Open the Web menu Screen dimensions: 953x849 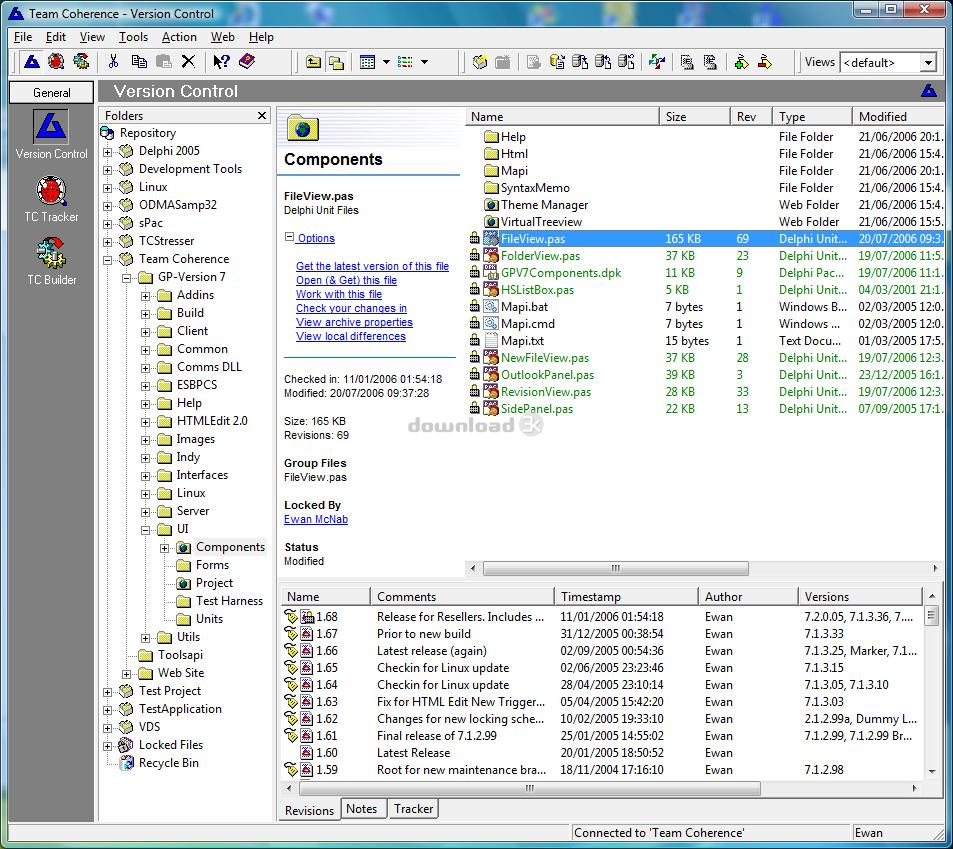[222, 37]
